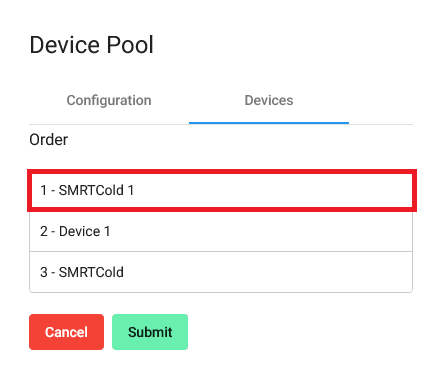Pick the '3 - SMRTCold' row

pyautogui.click(x=221, y=272)
